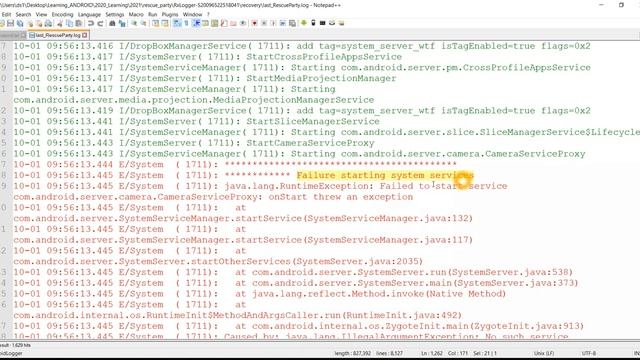Screen dimensions: 640x360
Task: Open the Replace dialog toolbar icon
Action: pos(122,23)
